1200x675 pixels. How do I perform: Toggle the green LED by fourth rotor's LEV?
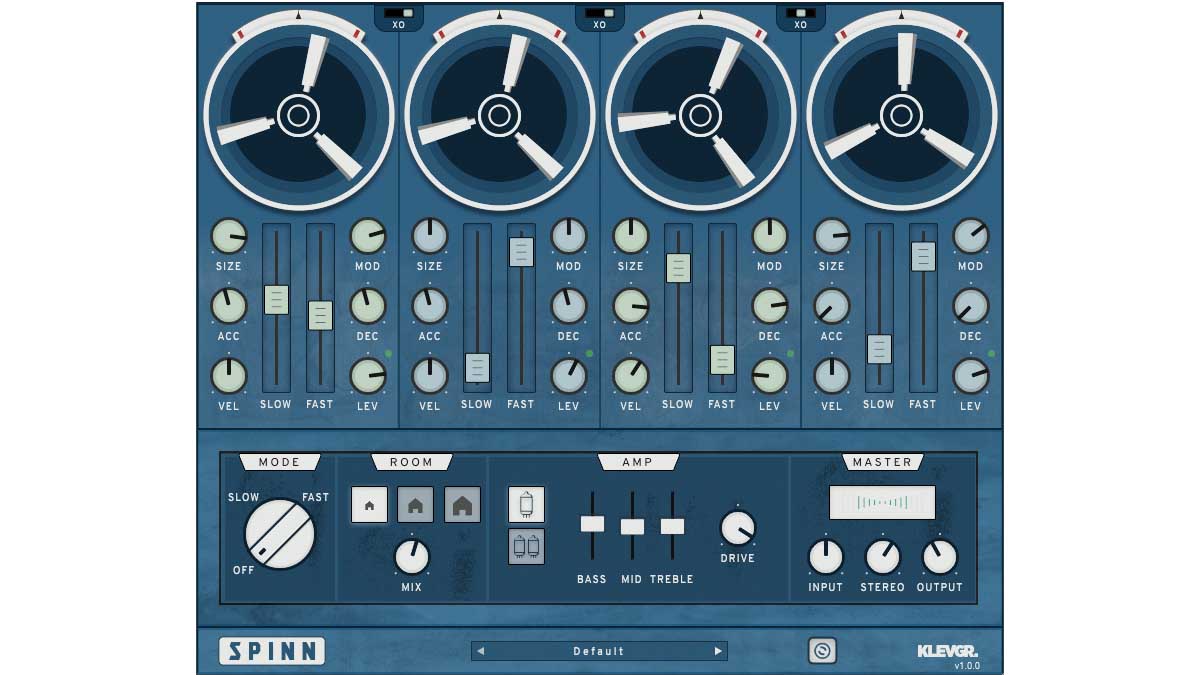[991, 354]
